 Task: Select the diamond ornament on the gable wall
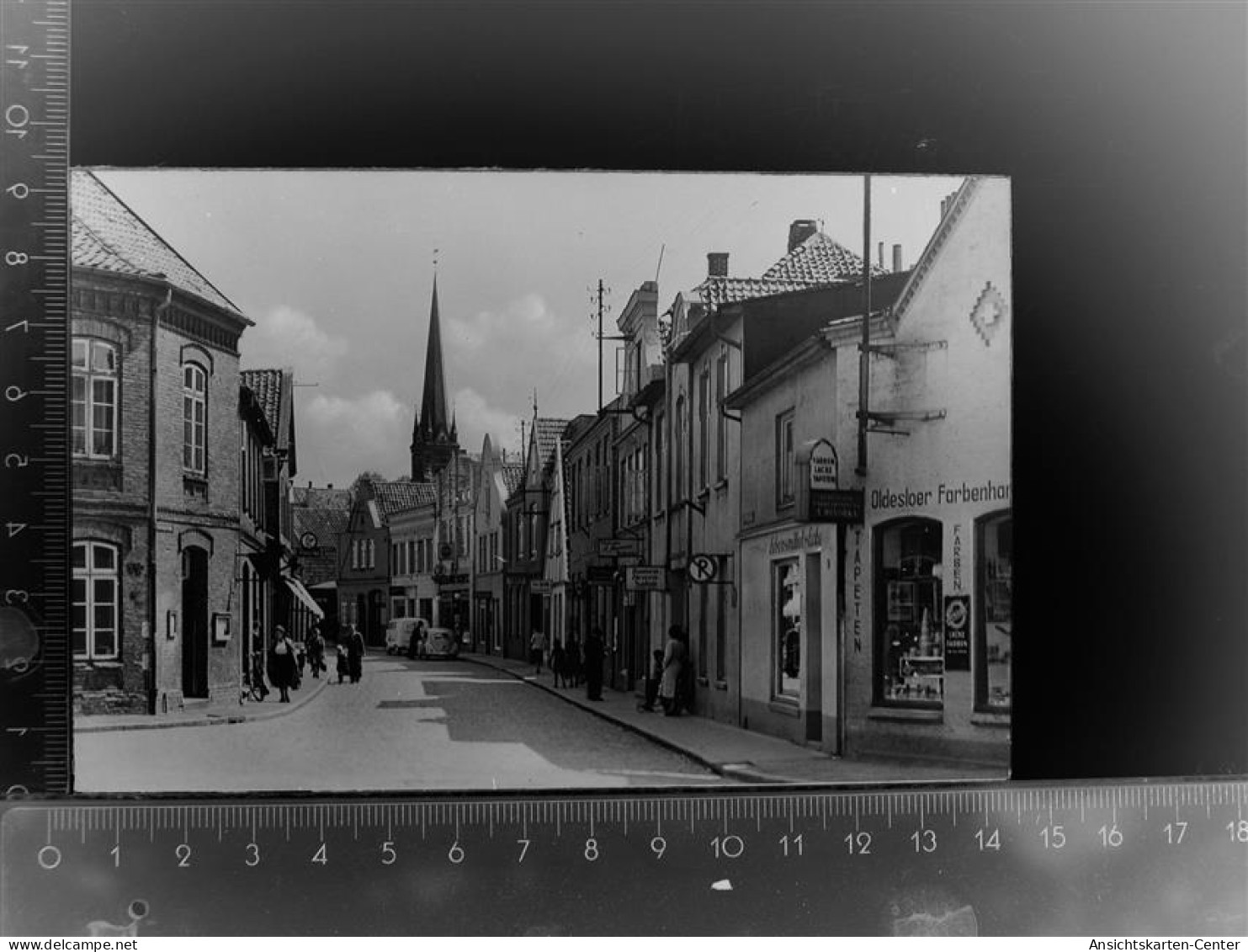(x=987, y=313)
